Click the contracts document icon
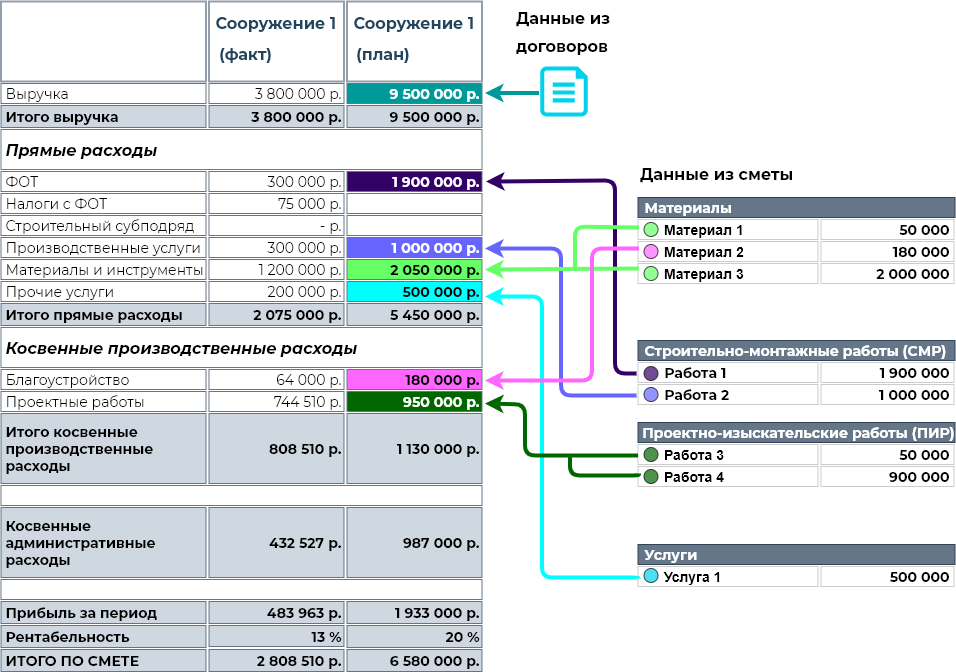 (564, 92)
